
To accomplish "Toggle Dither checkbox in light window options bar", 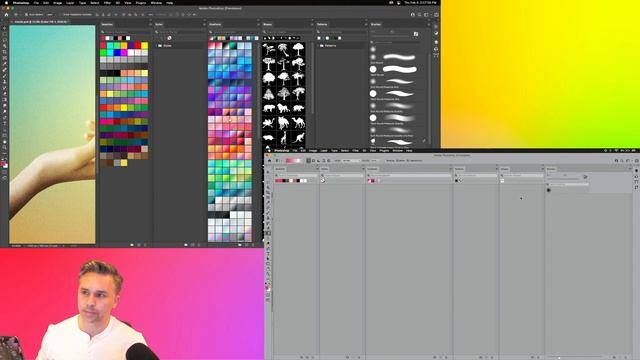I will point(396,160).
